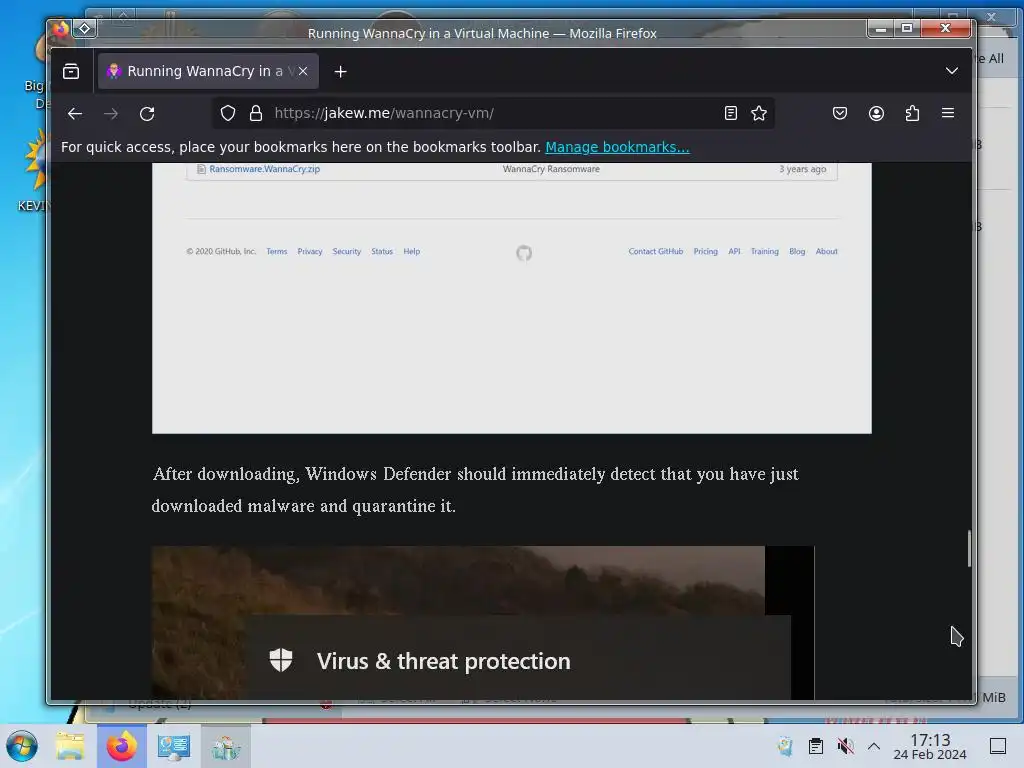
Task: Click the GitHub Security footer link
Action: [x=347, y=251]
